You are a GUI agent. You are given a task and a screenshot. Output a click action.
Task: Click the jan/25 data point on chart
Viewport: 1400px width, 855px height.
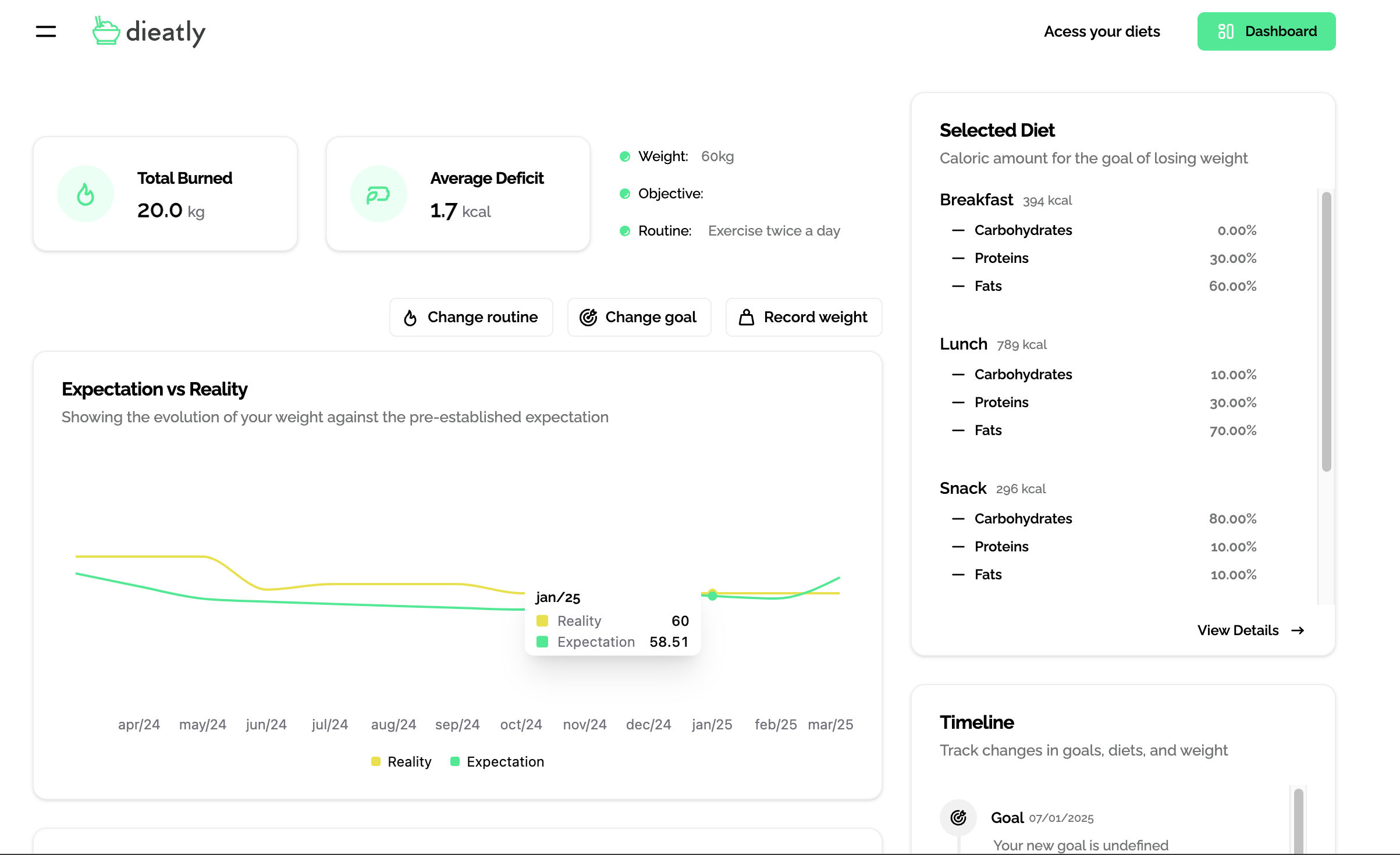(712, 594)
